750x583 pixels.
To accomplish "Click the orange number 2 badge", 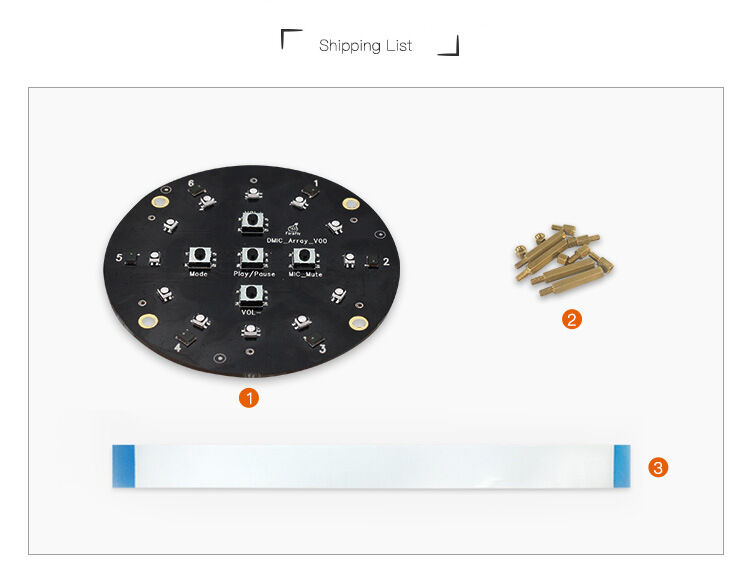I will (x=572, y=319).
